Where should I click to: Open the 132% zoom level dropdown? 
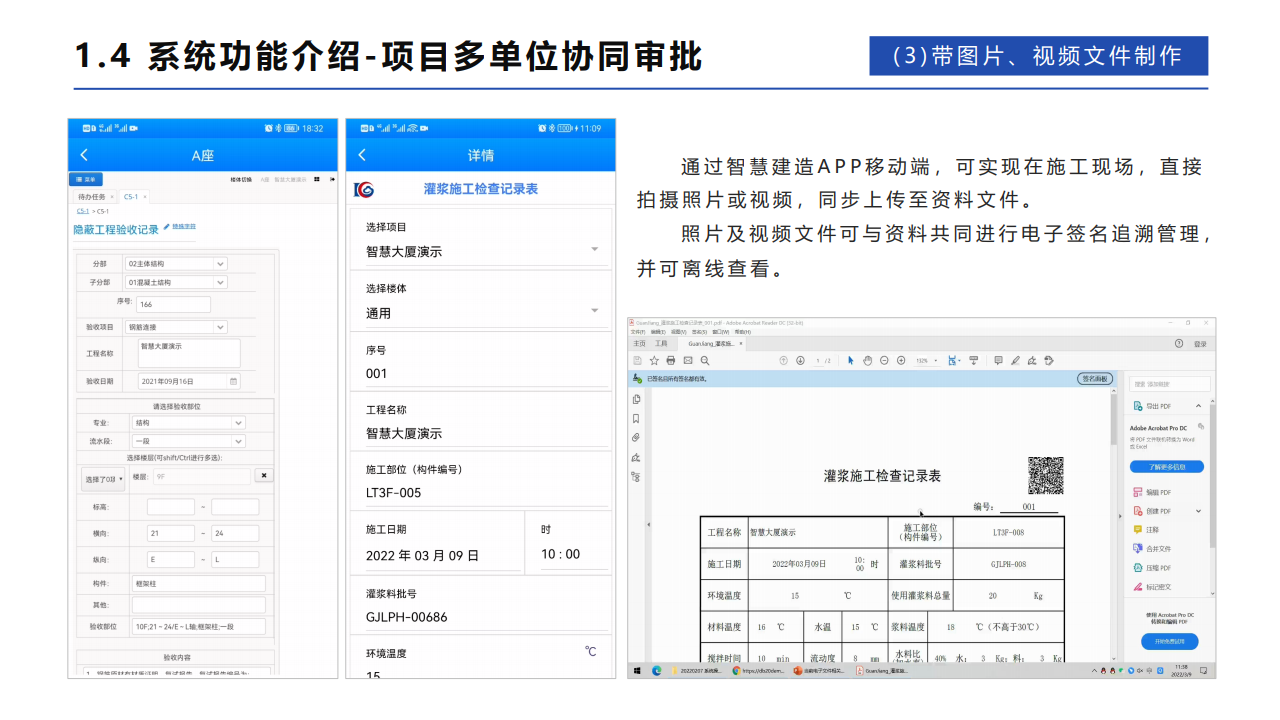coord(926,360)
